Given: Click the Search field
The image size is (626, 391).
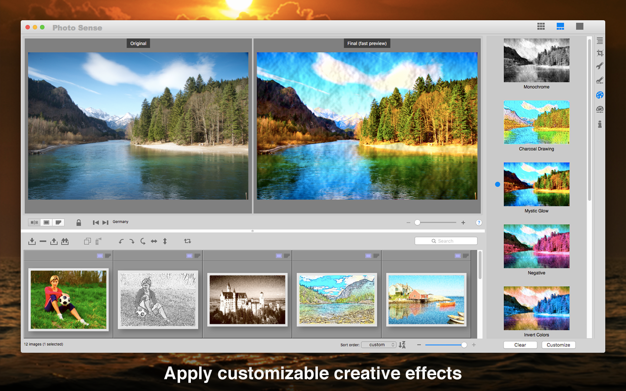Looking at the screenshot, I should 446,241.
